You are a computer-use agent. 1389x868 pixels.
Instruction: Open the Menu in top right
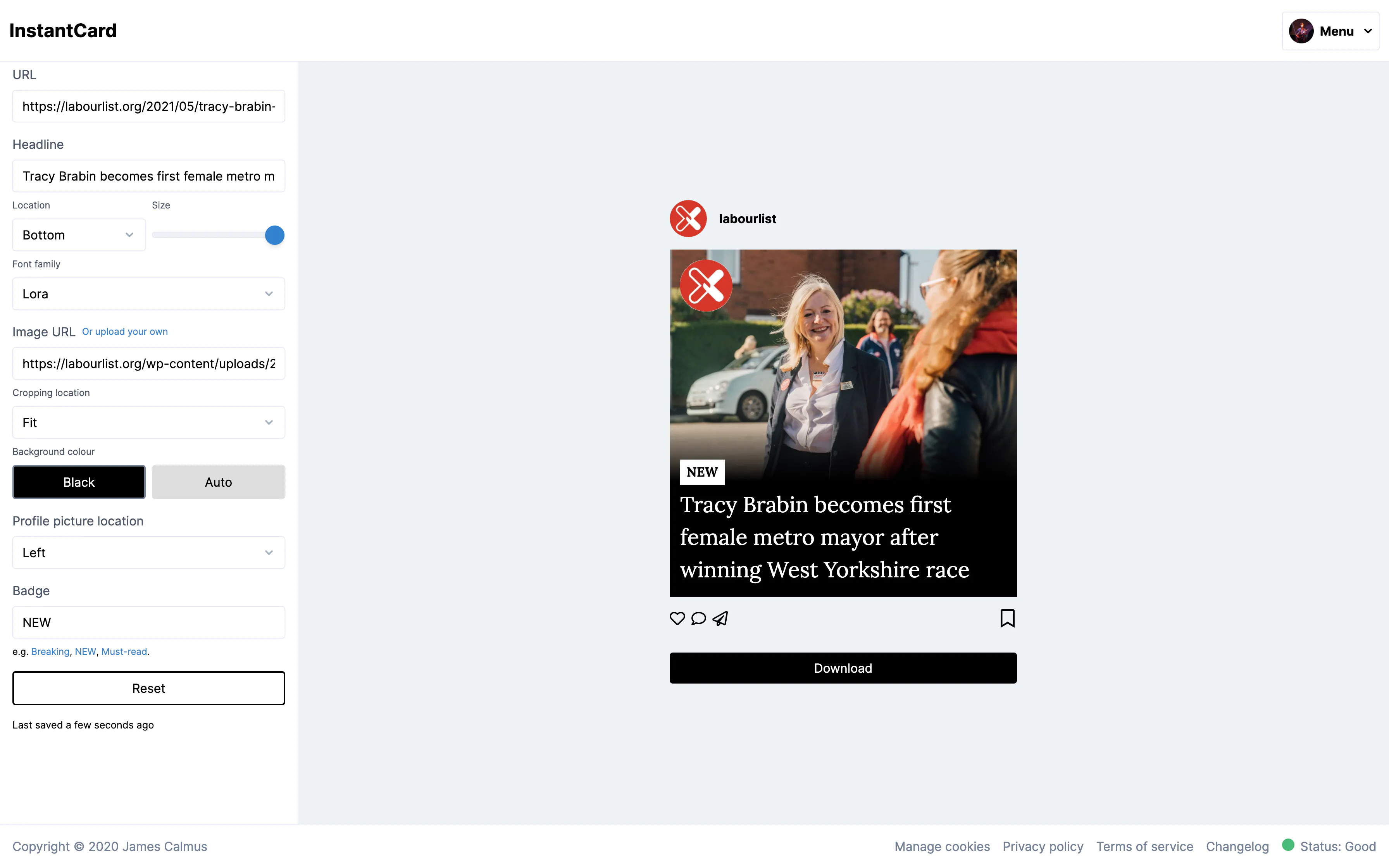coord(1330,31)
